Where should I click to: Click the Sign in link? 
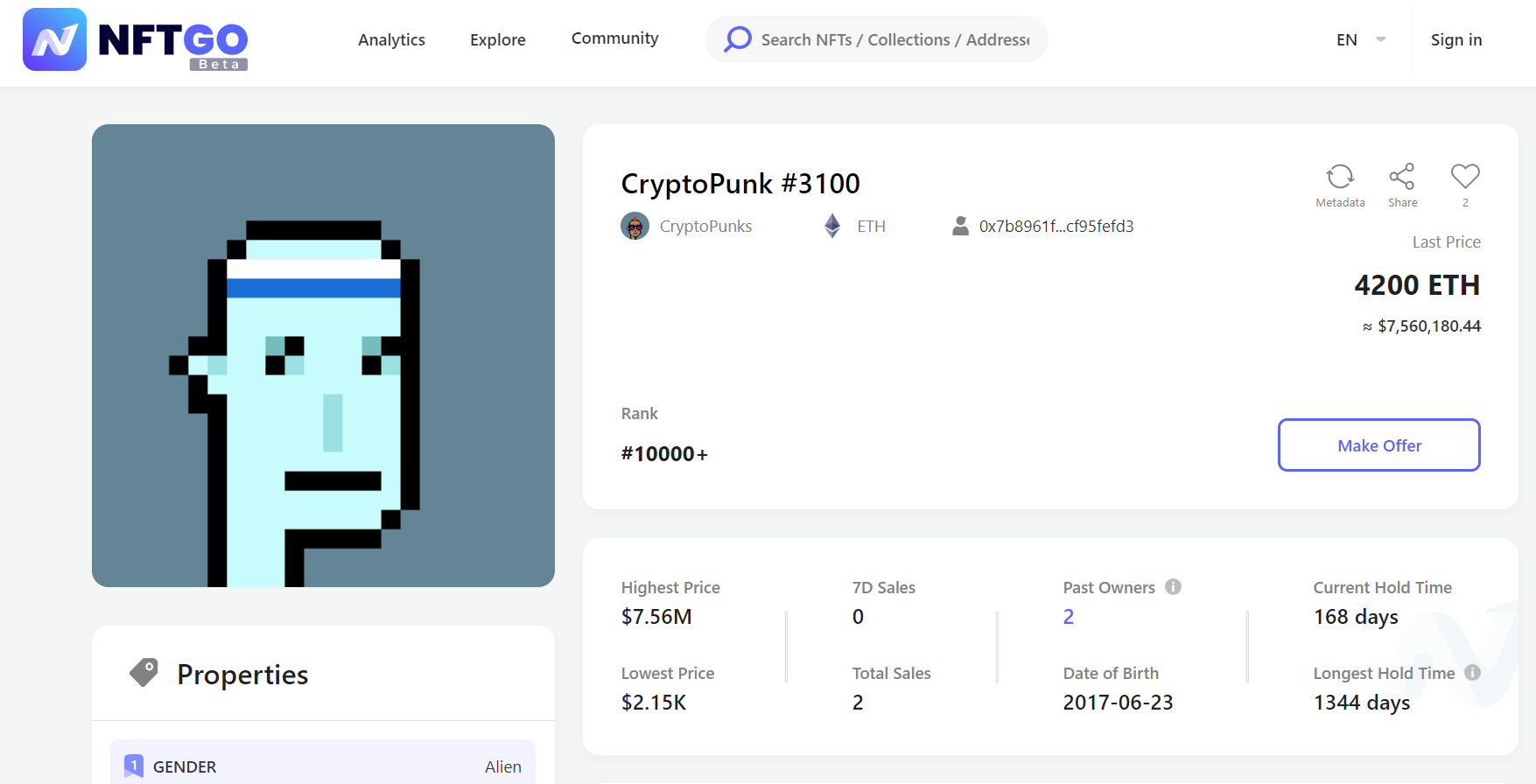pos(1456,39)
